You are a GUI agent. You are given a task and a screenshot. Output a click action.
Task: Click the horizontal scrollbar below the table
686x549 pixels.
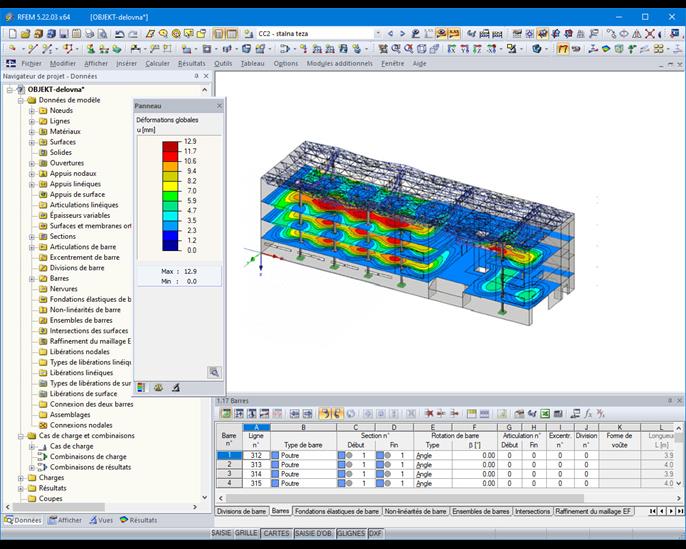pyautogui.click(x=405, y=498)
